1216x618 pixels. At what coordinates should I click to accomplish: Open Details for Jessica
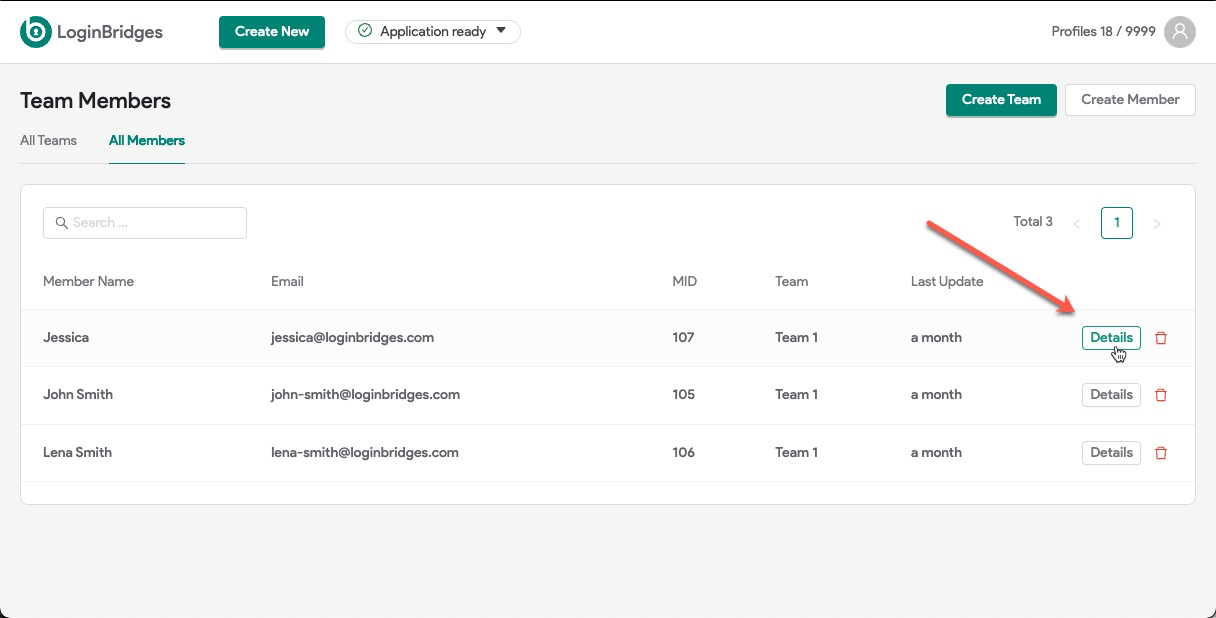pyautogui.click(x=1111, y=338)
